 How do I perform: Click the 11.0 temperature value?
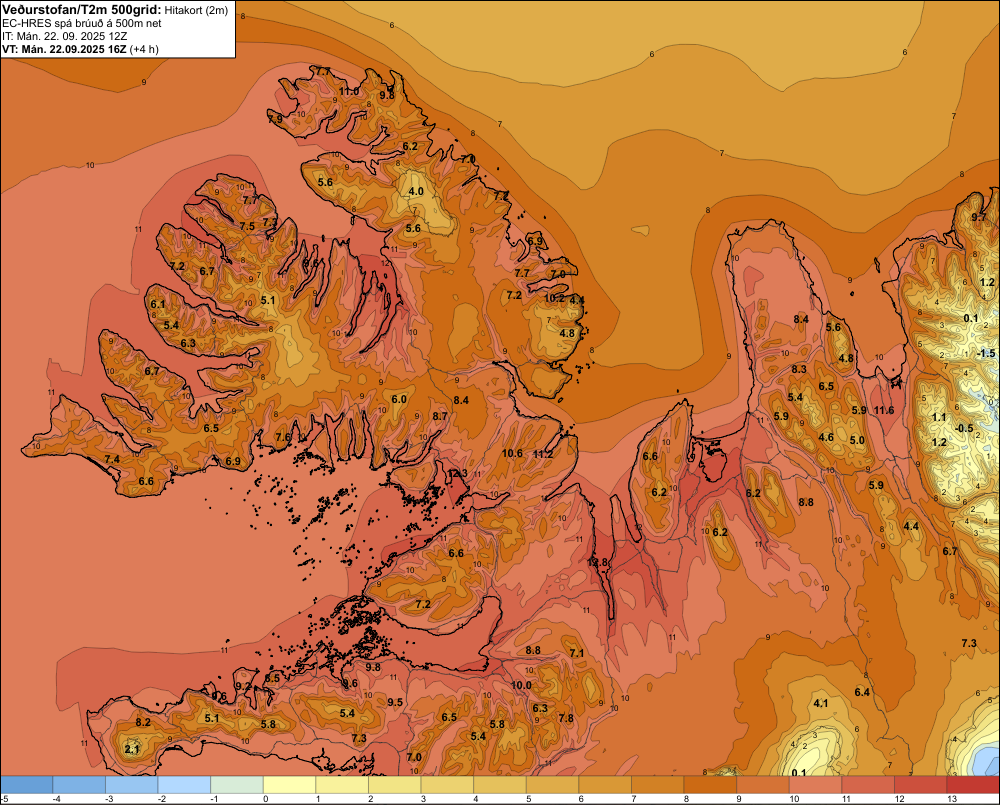coord(349,91)
